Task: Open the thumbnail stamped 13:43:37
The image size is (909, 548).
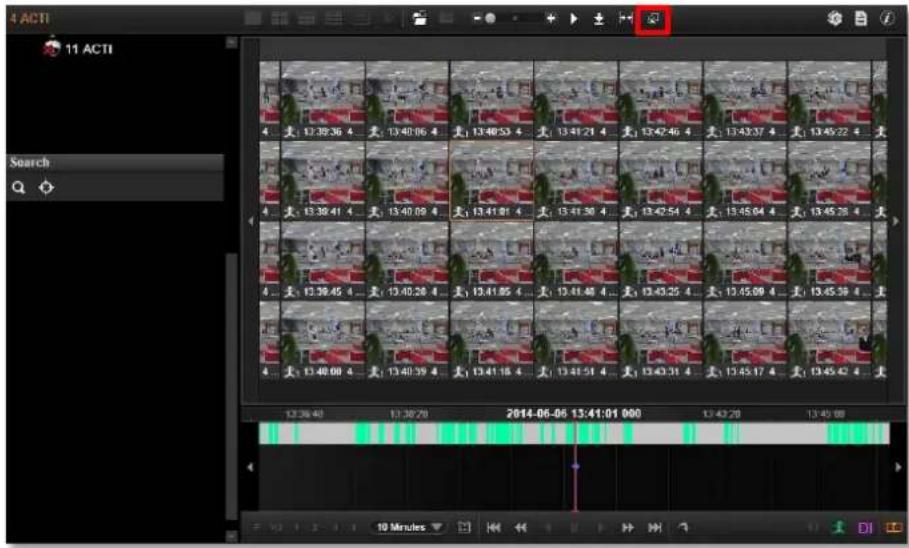Action: 745,100
